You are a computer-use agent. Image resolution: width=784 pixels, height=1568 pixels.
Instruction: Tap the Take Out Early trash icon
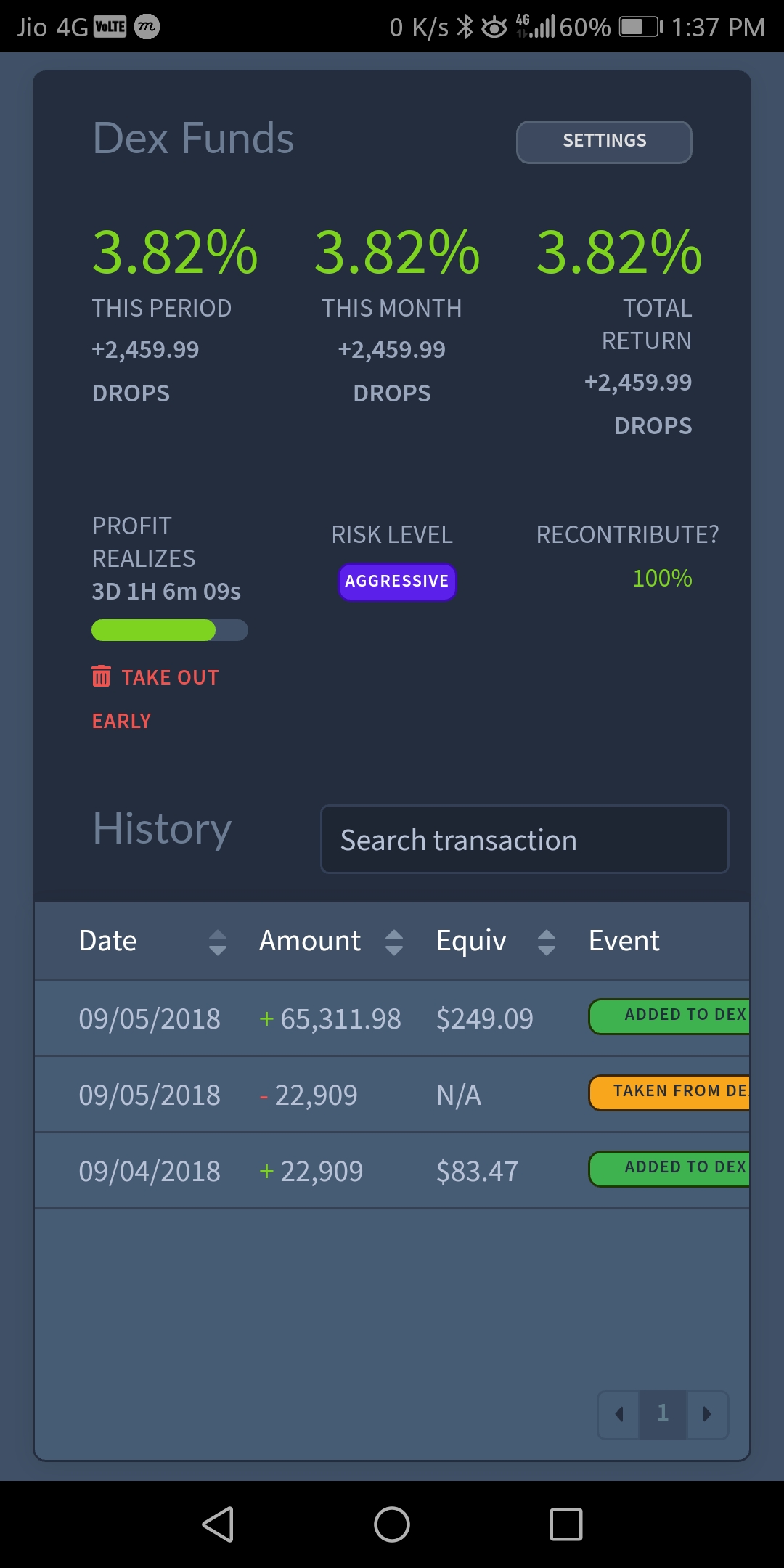(101, 676)
